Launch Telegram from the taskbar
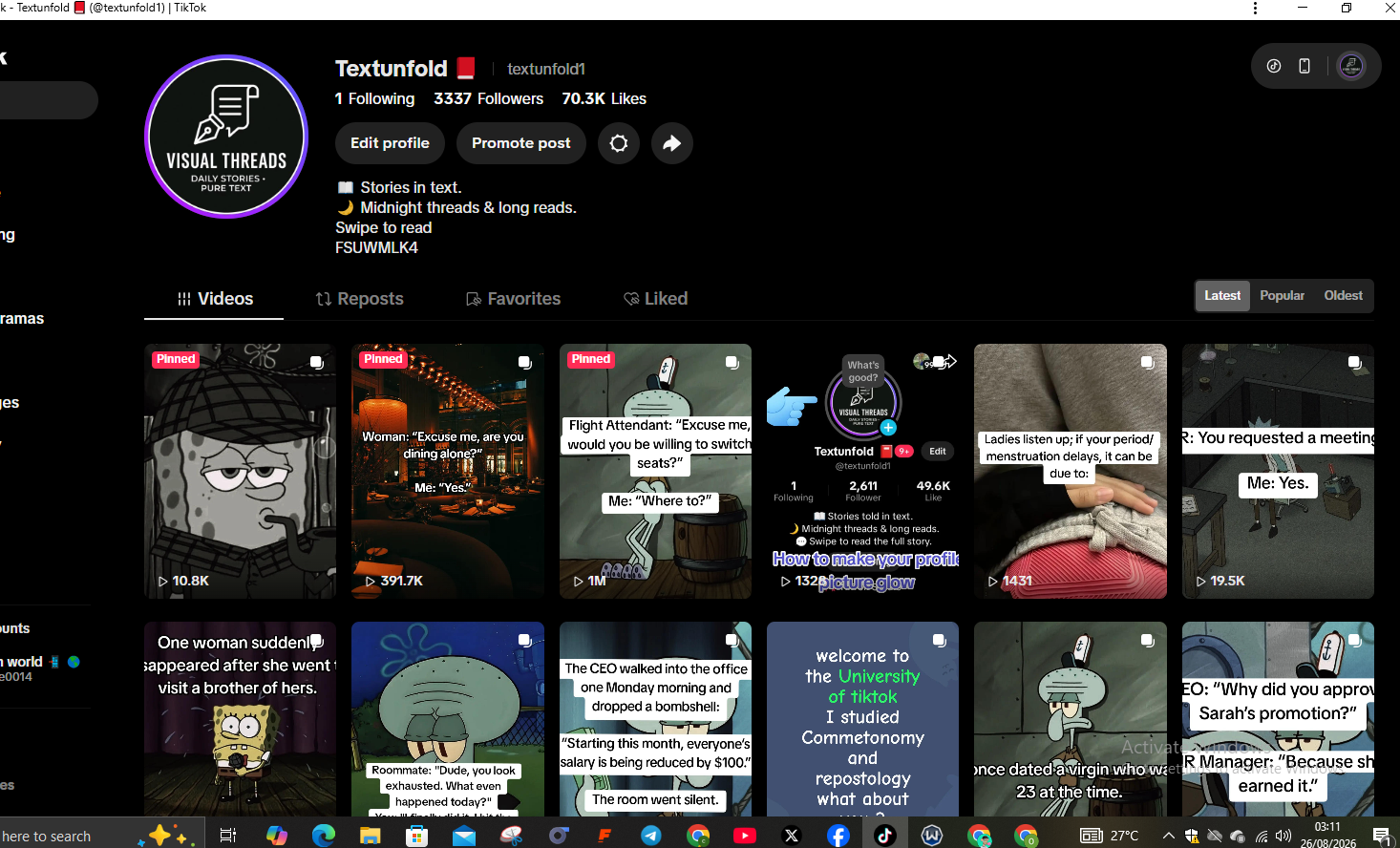The image size is (1400, 848). 651,836
